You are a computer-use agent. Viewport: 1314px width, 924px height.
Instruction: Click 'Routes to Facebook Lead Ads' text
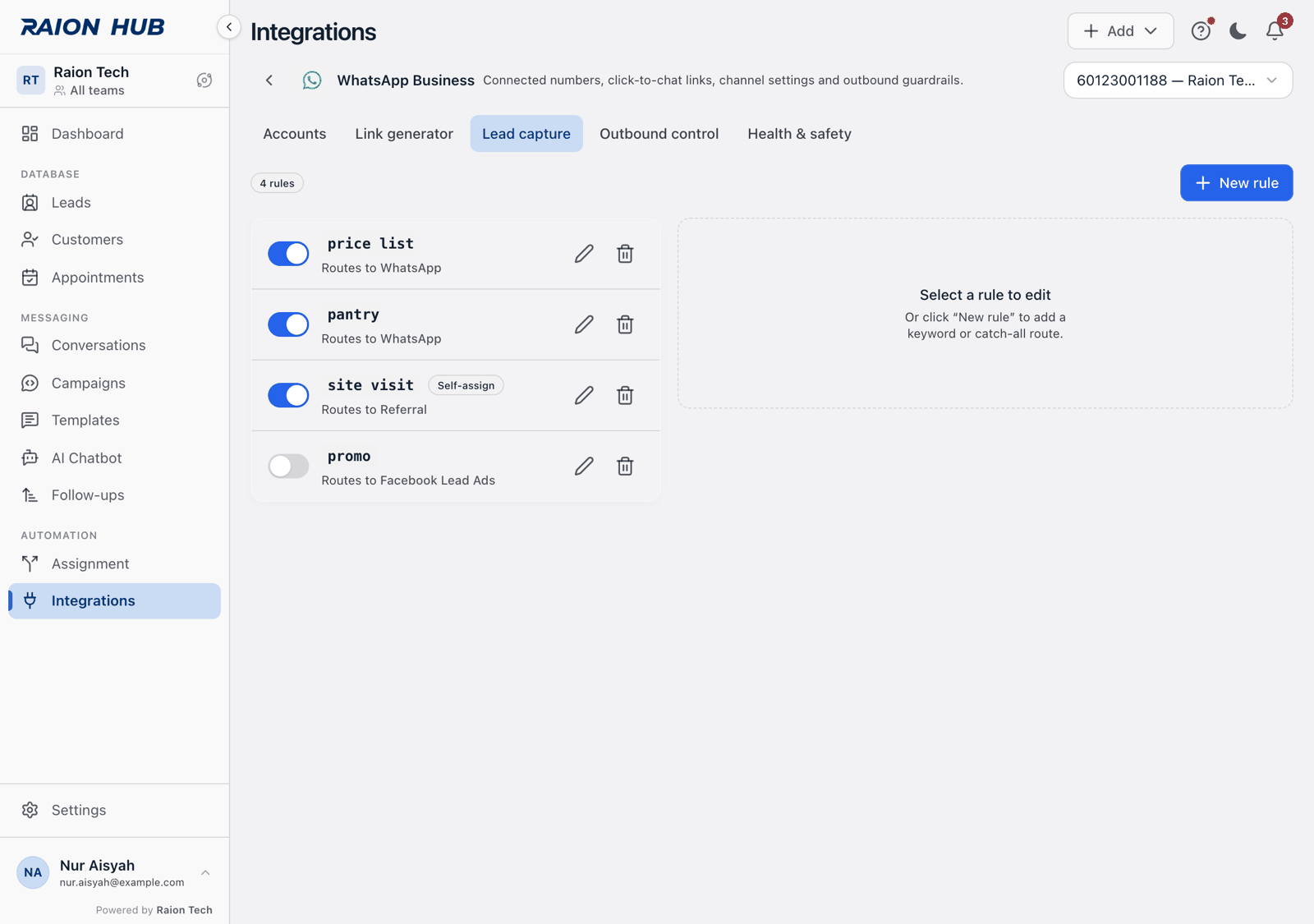[x=408, y=480]
